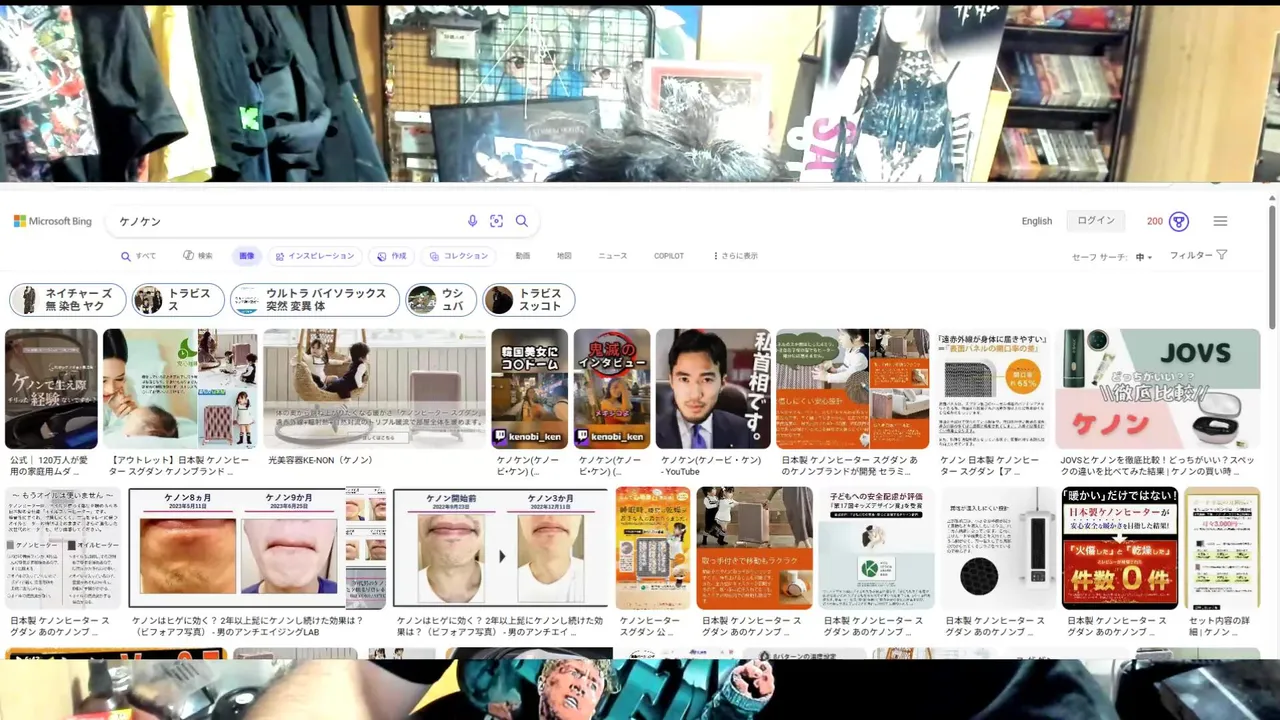
Task: Click the Microsoft Bing logo
Action: tap(52, 221)
